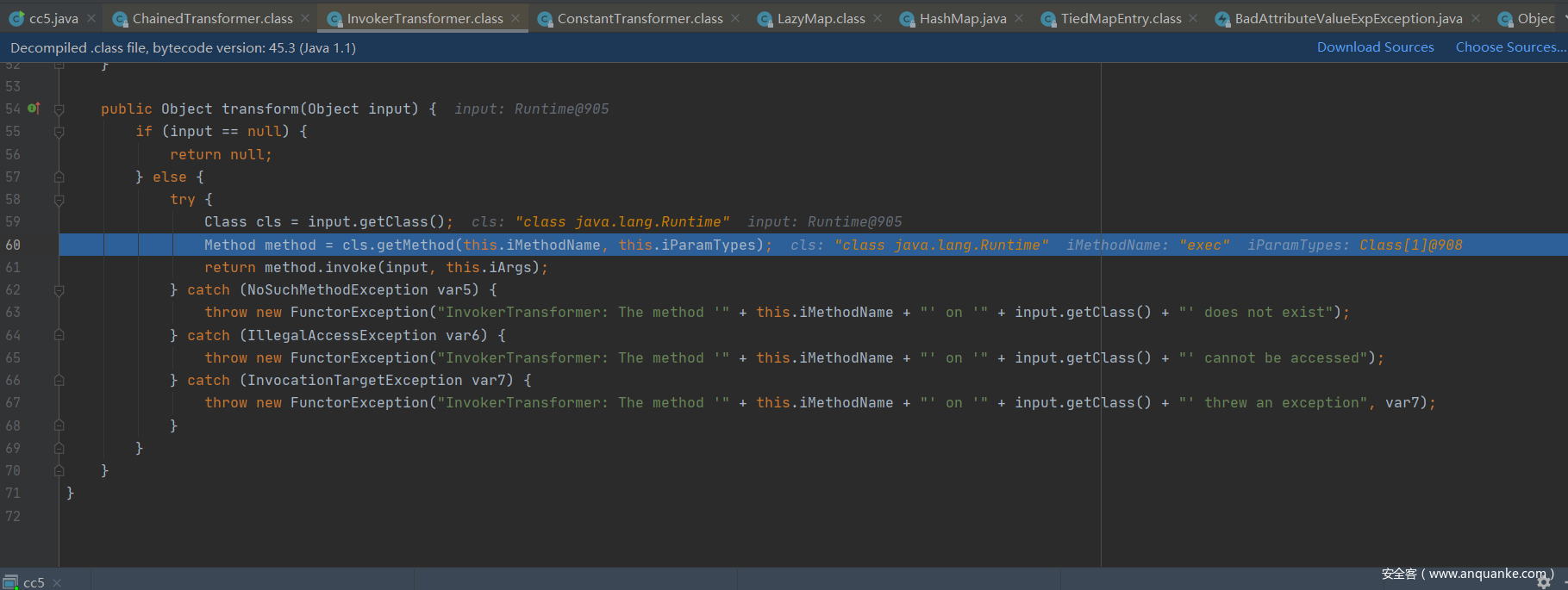The height and width of the screenshot is (590, 1568).
Task: Close the cc5.java editor tab
Action: tap(91, 18)
